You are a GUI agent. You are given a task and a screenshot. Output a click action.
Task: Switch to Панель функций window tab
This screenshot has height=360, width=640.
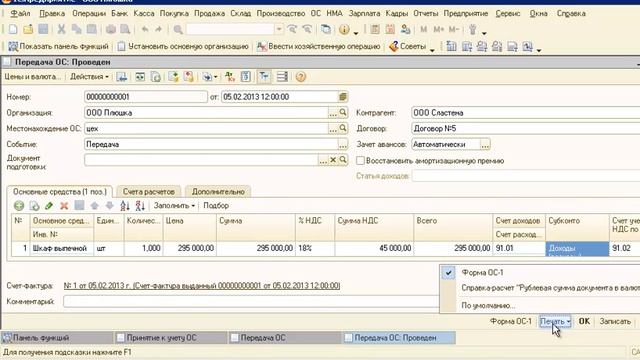click(57, 338)
